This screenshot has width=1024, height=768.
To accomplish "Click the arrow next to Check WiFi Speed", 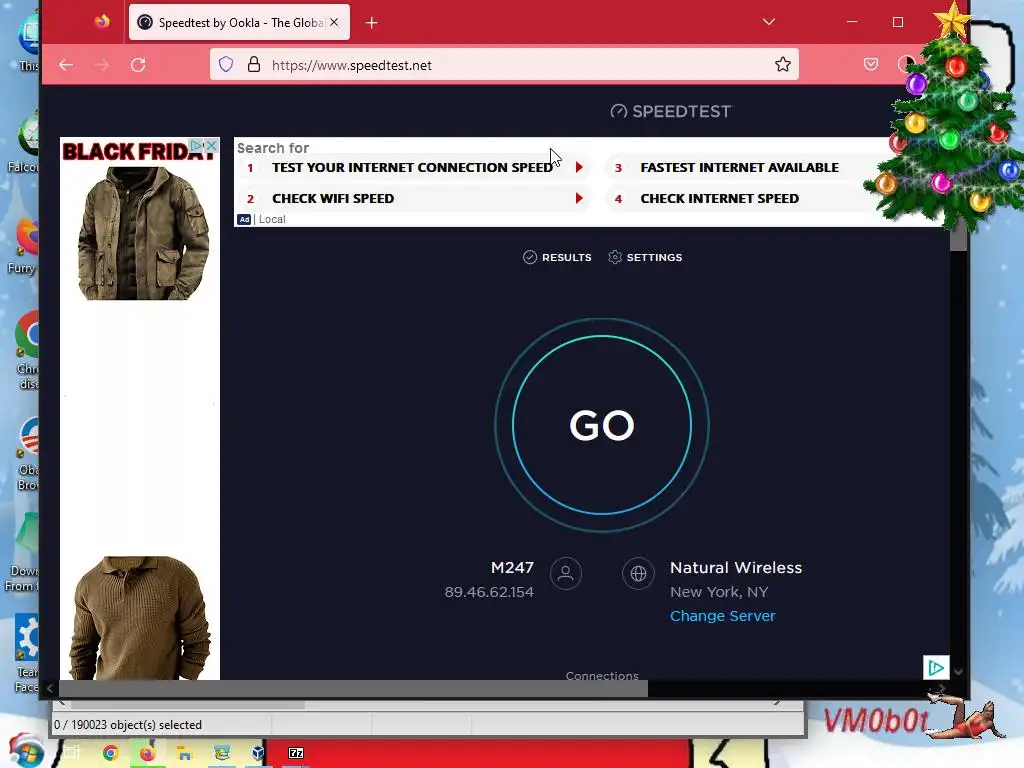I will 579,199.
